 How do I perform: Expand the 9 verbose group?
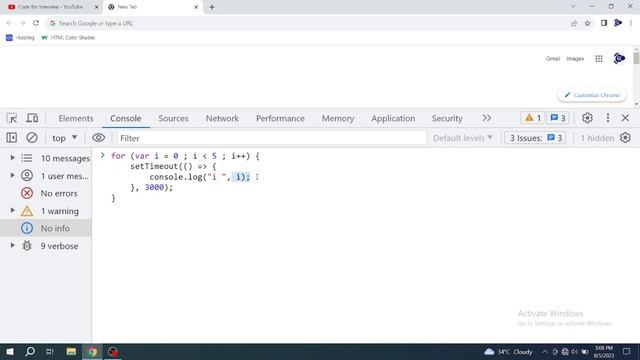click(x=12, y=246)
